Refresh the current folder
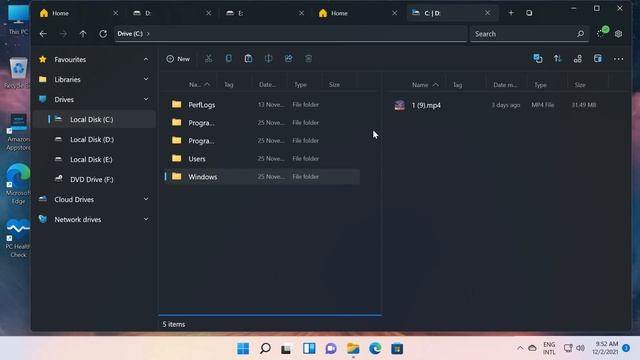 point(103,34)
